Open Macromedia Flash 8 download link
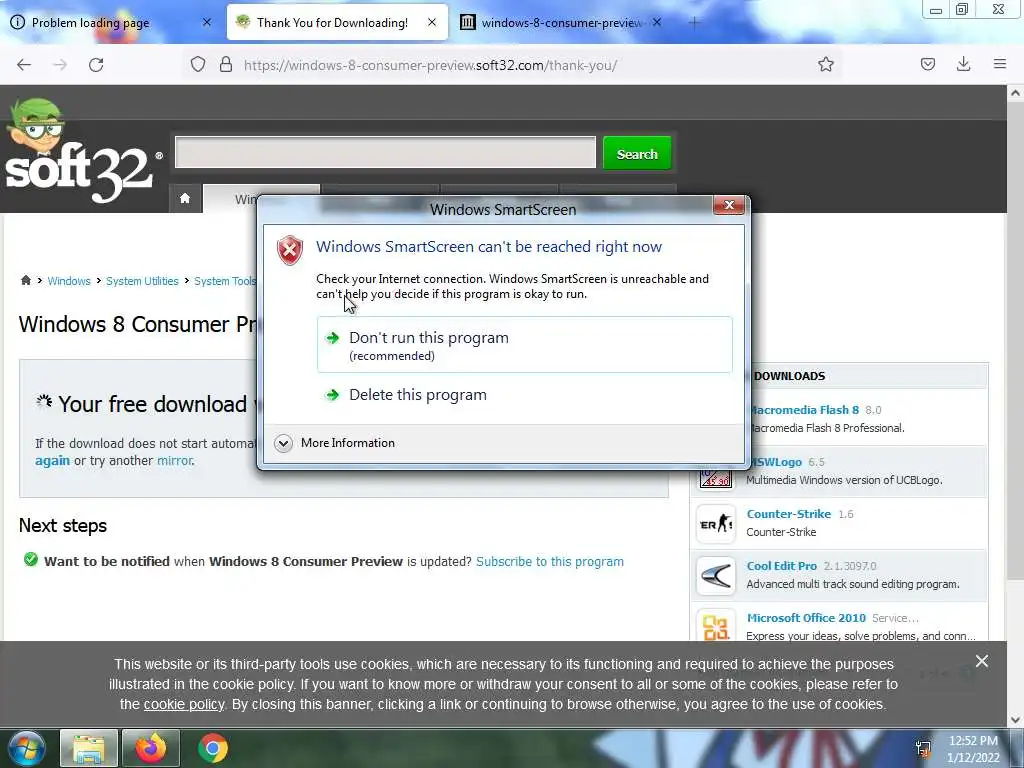 tap(803, 410)
